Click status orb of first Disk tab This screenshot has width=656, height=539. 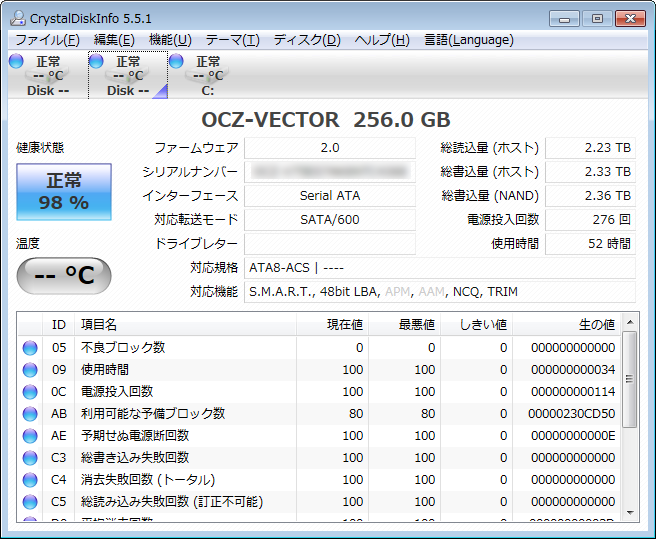click(x=15, y=62)
